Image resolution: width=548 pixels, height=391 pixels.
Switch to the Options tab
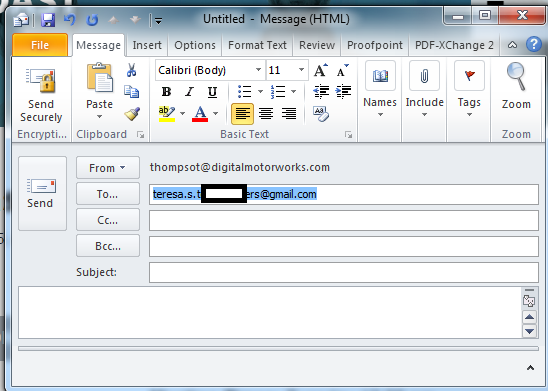pyautogui.click(x=195, y=45)
